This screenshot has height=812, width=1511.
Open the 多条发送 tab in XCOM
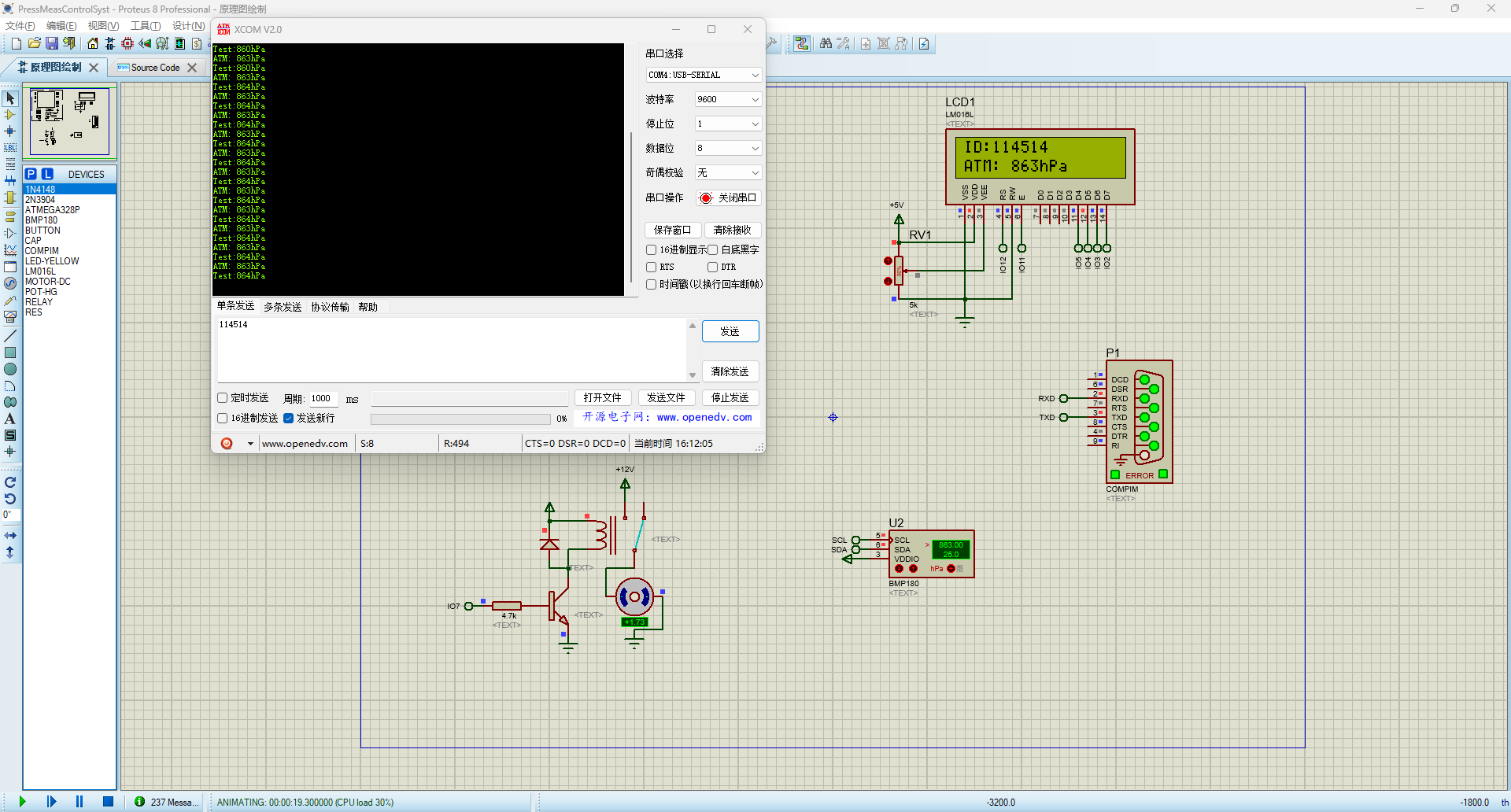point(283,307)
